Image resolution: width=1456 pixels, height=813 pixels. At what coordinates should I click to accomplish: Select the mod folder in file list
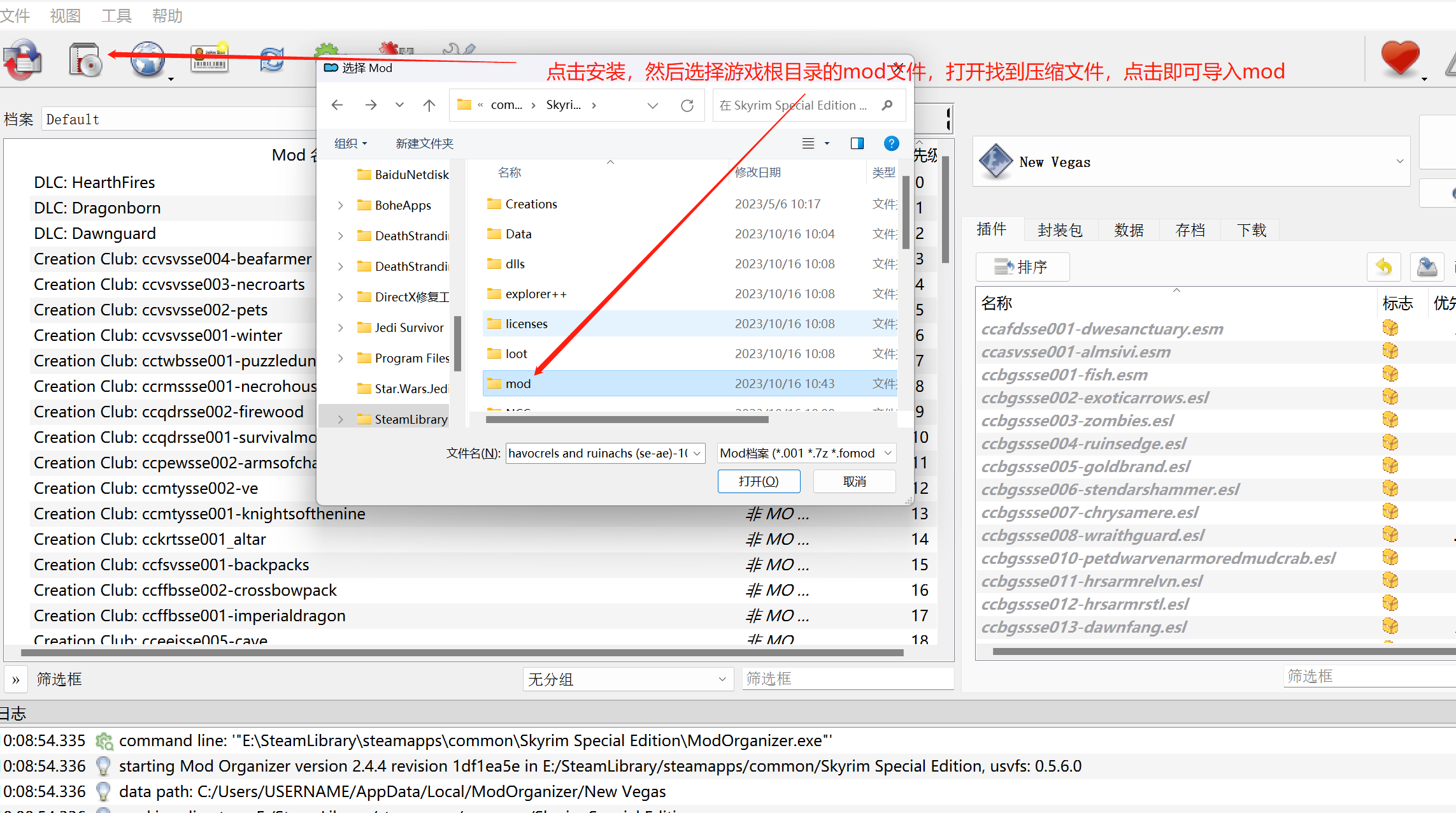518,384
